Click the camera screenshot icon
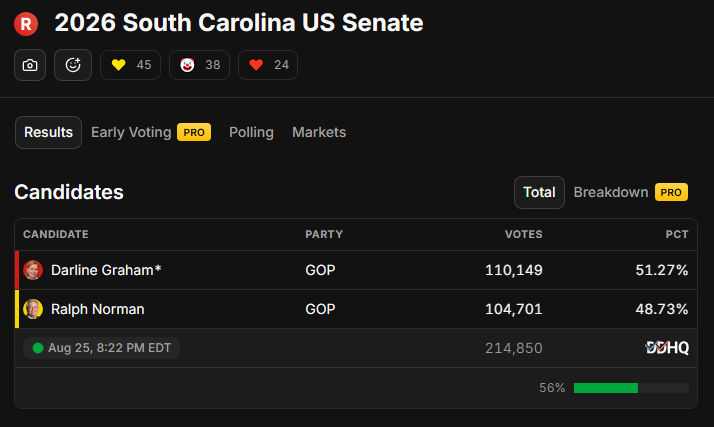 click(x=30, y=65)
